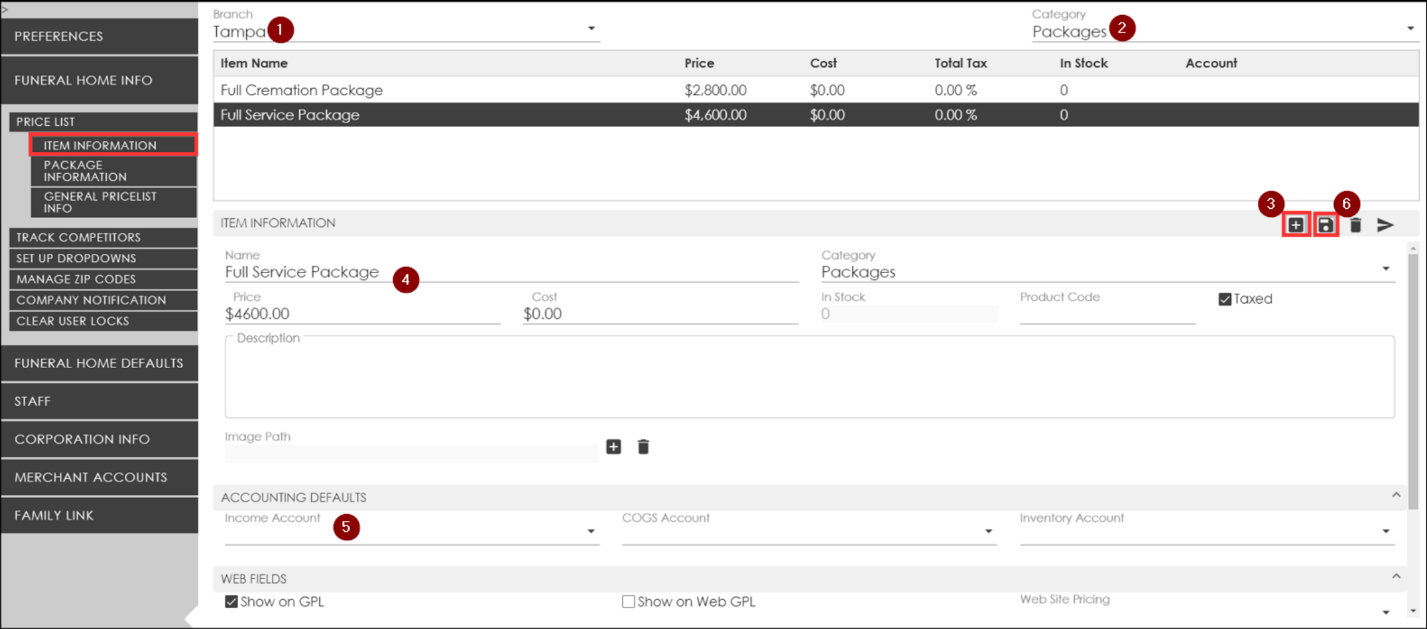This screenshot has height=629, width=1427.
Task: Open the Income Account dropdown
Action: tap(591, 532)
